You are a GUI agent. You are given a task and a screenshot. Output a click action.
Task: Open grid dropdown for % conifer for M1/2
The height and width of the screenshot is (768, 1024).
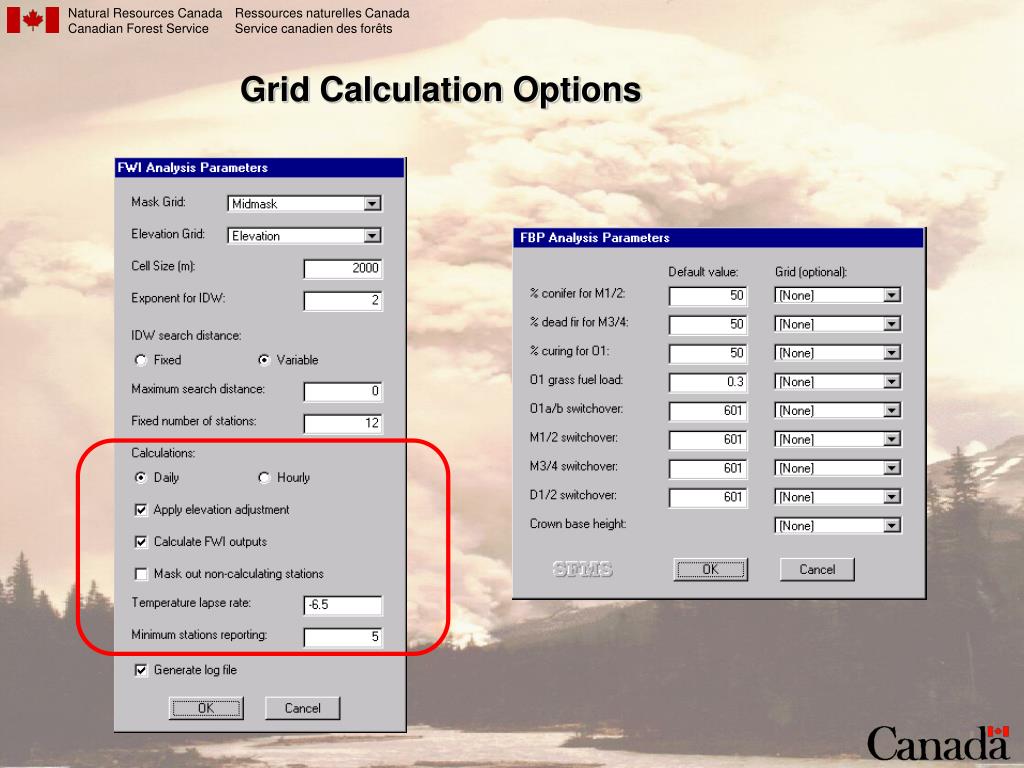[x=892, y=295]
